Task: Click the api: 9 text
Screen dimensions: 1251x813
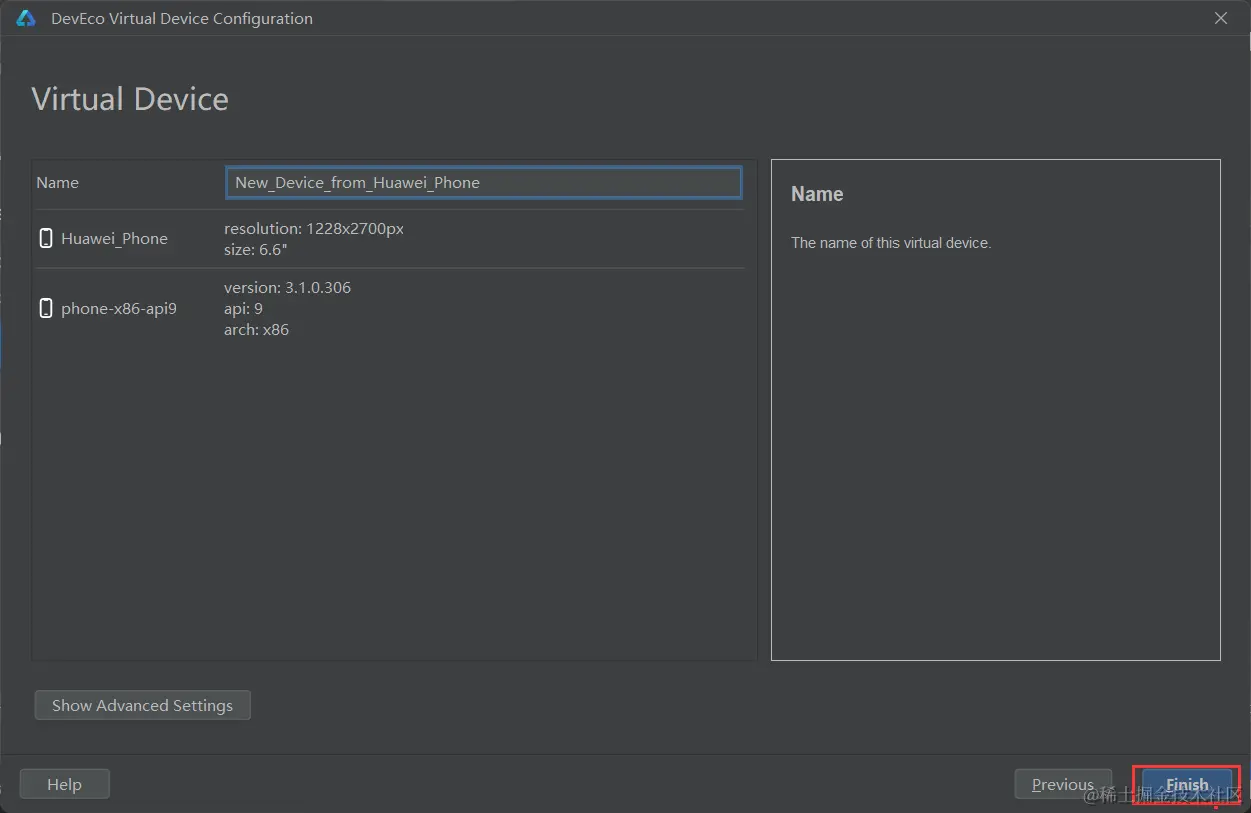Action: coord(243,308)
